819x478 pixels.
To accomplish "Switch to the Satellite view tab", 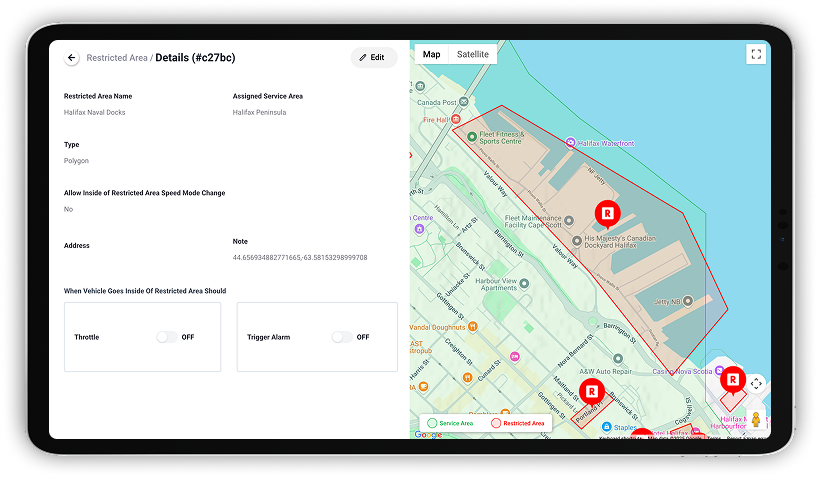I will [473, 54].
